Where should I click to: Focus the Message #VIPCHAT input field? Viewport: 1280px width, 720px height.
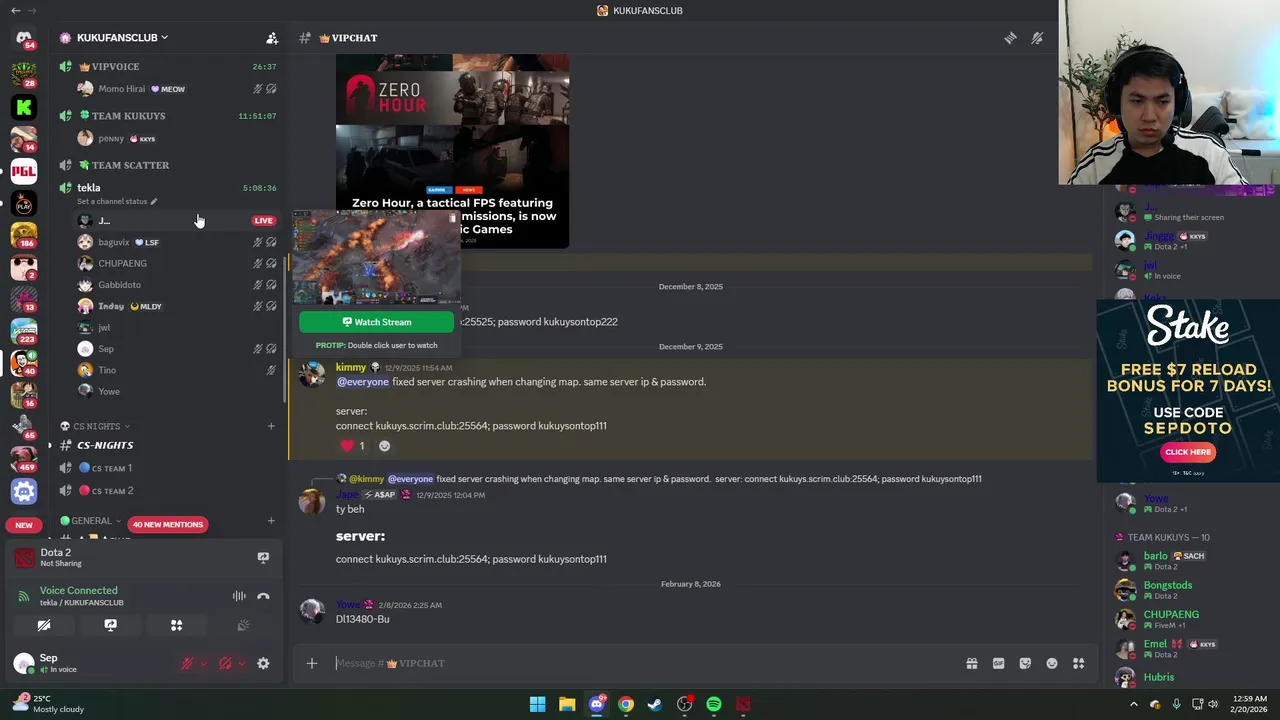640,663
